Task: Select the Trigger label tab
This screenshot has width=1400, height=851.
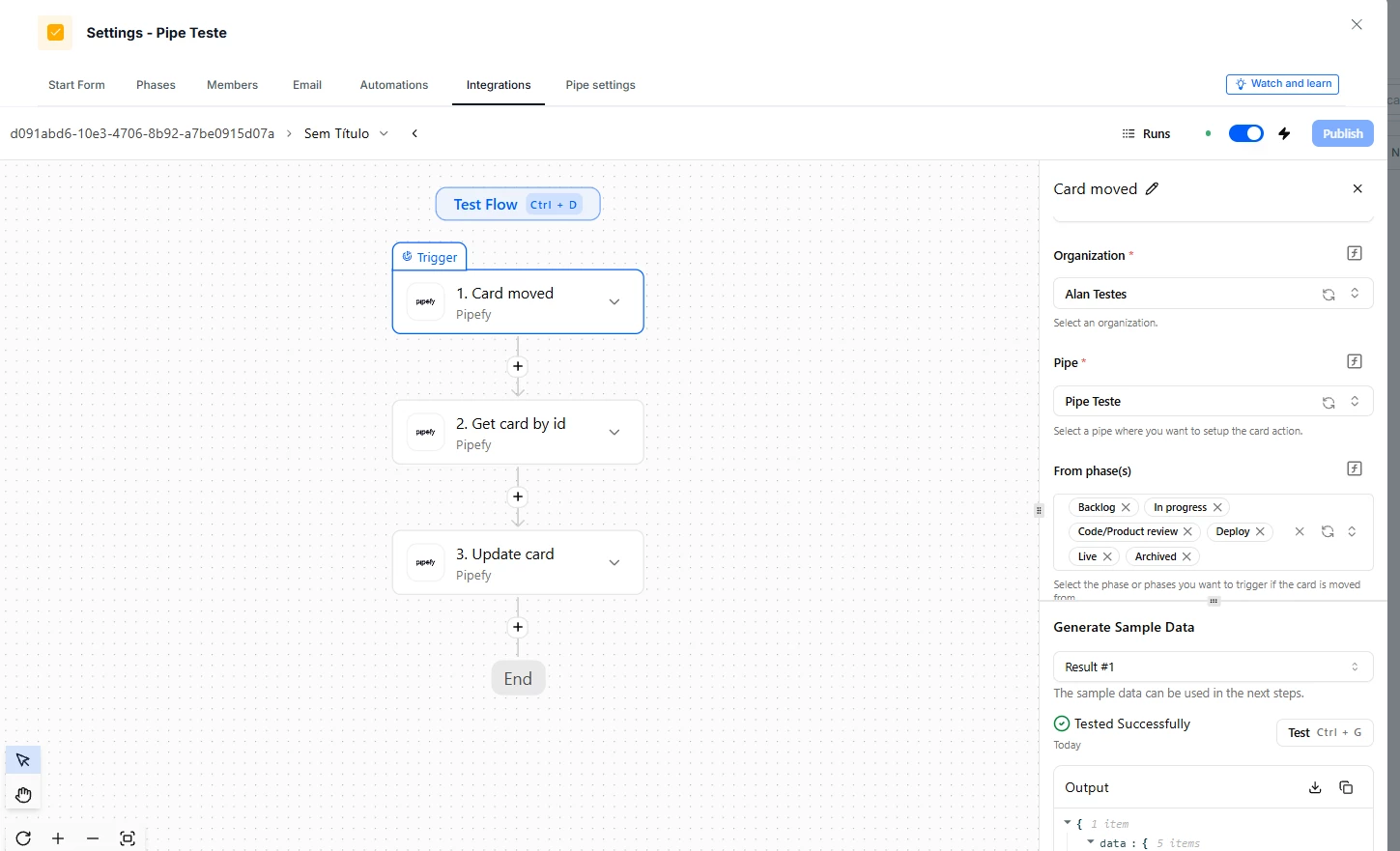Action: (430, 257)
